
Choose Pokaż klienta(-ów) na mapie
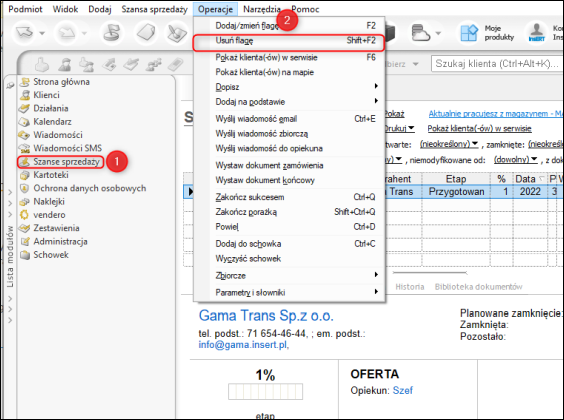pyautogui.click(x=290, y=72)
